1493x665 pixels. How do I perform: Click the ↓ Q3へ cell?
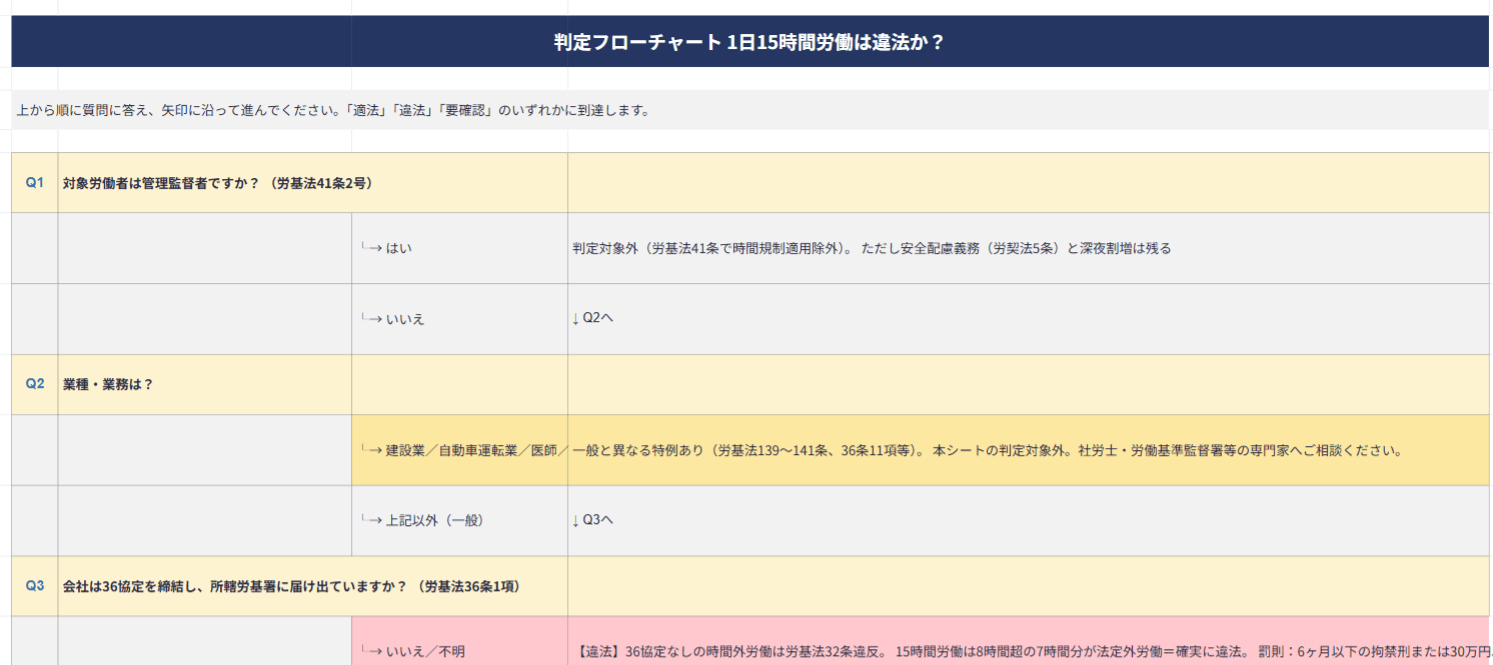click(x=1028, y=520)
